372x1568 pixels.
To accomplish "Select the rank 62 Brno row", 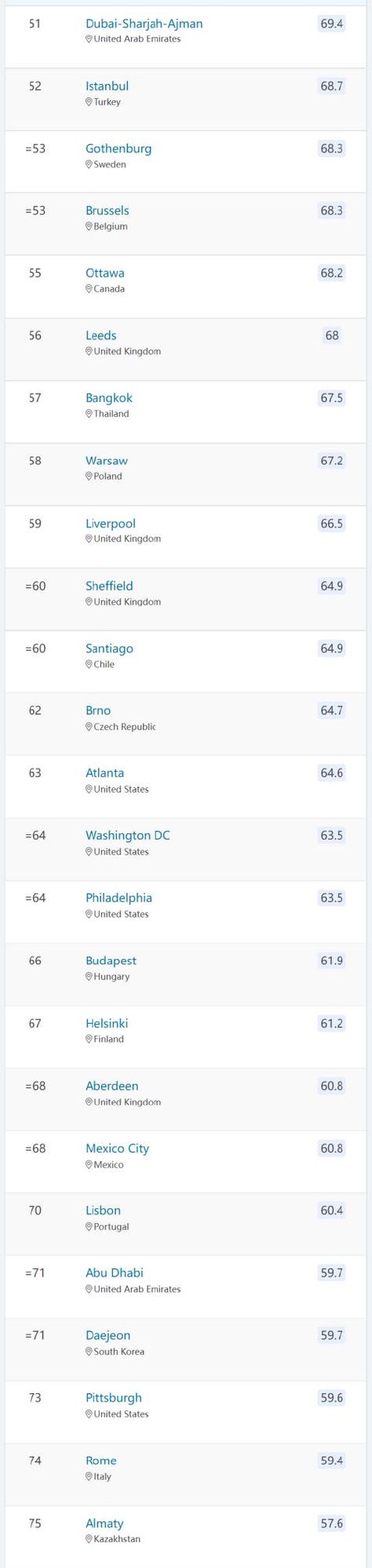I will tap(186, 724).
